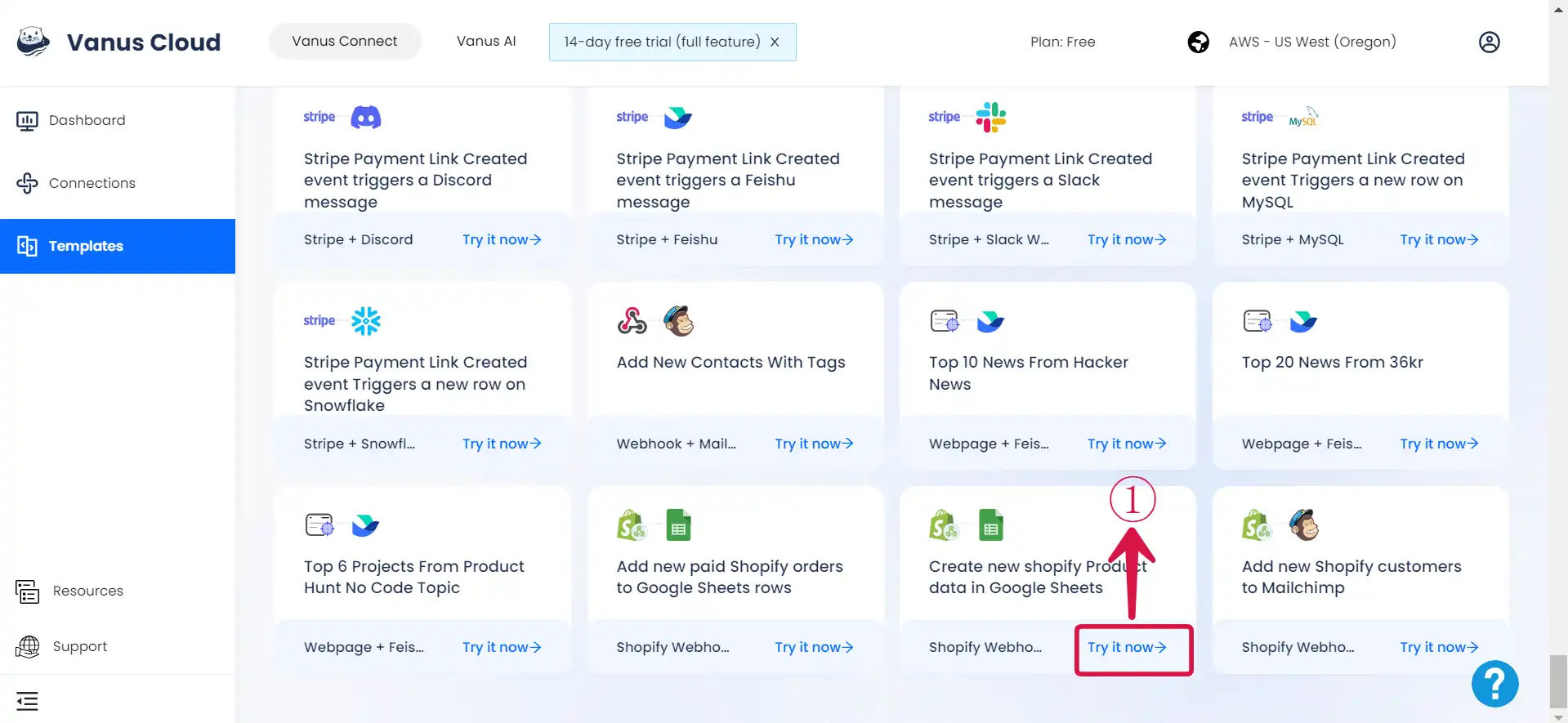Open the AWS - US West (Oregon) region selector
The height and width of the screenshot is (723, 1568).
click(1312, 42)
